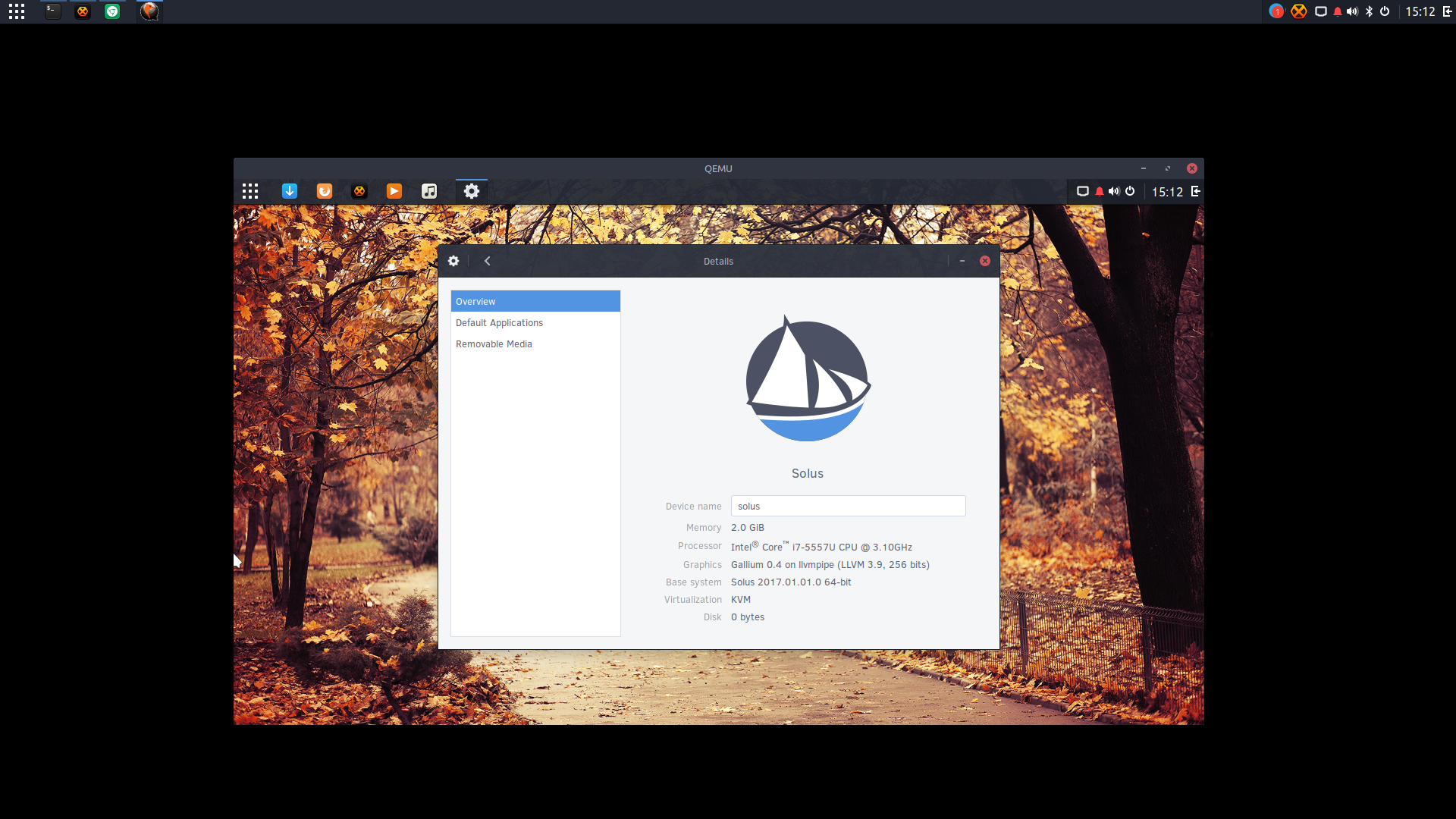The height and width of the screenshot is (819, 1456).
Task: Launch the orange media player icon in guest panel
Action: [394, 191]
